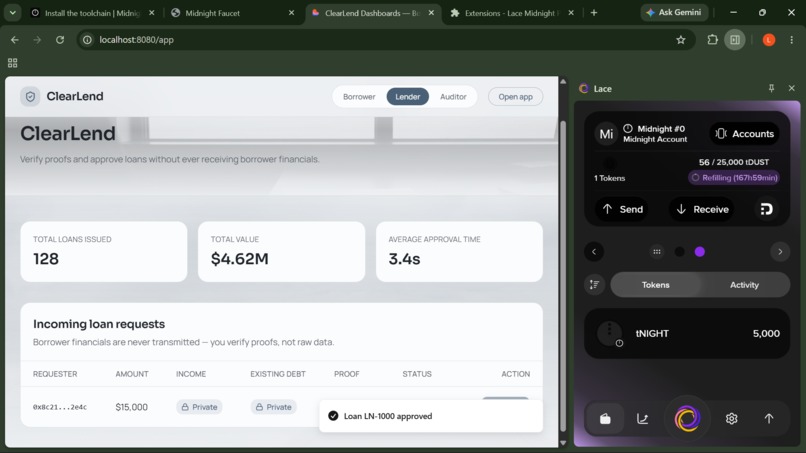Click the $15,000 amount cell

tap(132, 407)
